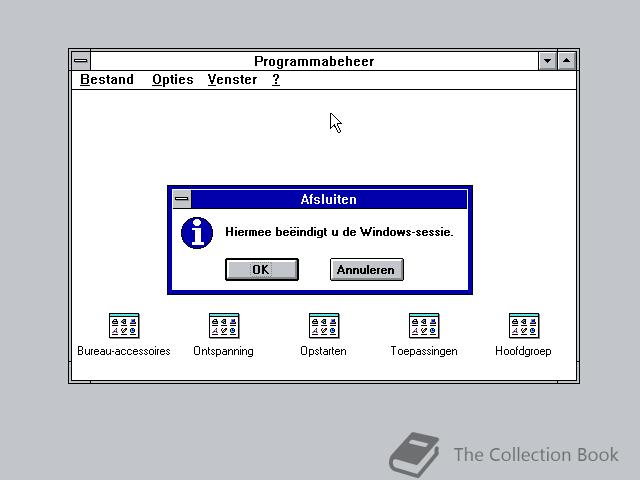Click the Afsluiten dialog title bar
This screenshot has width=640, height=480.
329,199
